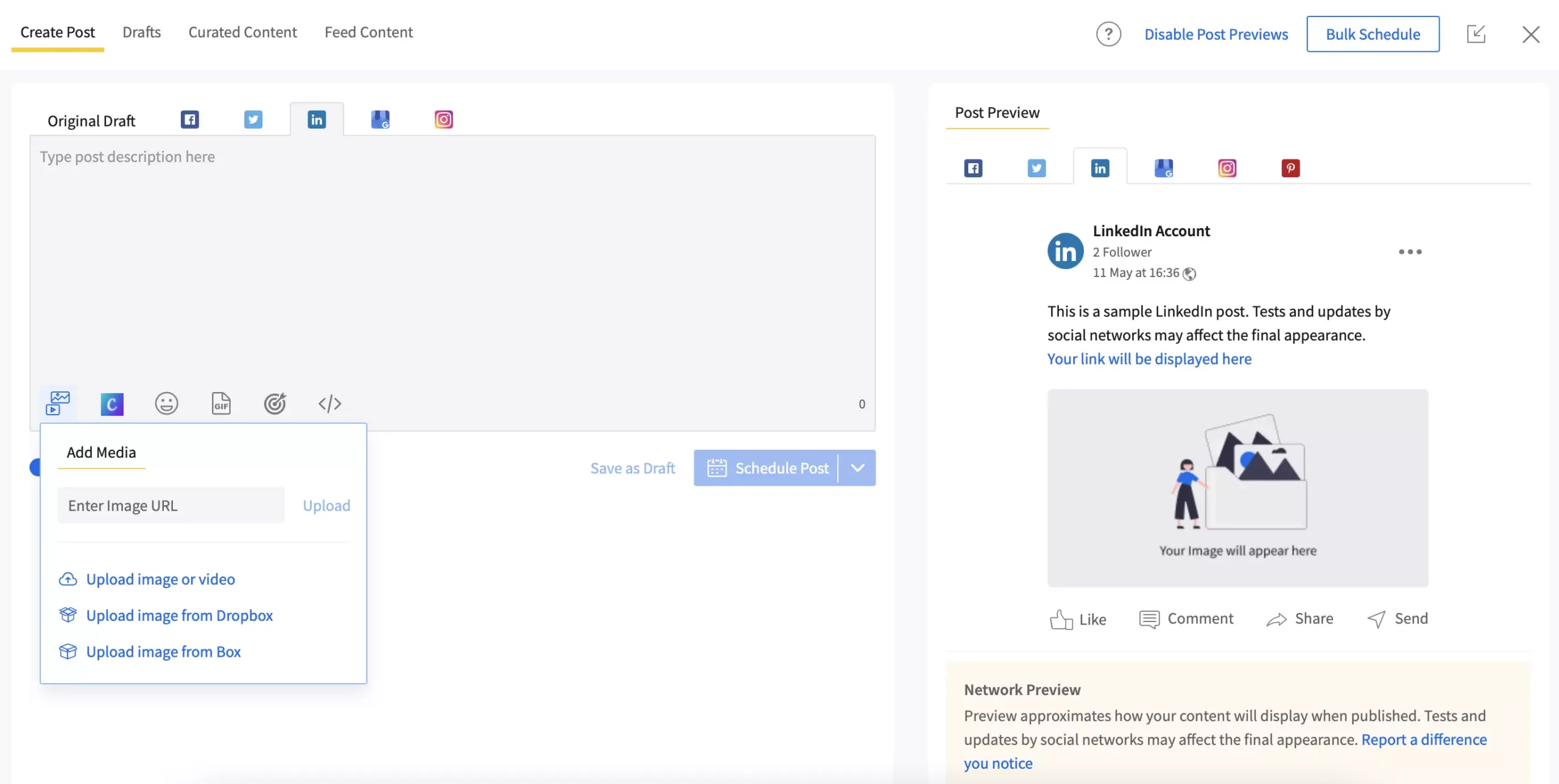Open the three-dot menu on the LinkedIn preview
The height and width of the screenshot is (784, 1559).
pyautogui.click(x=1411, y=251)
